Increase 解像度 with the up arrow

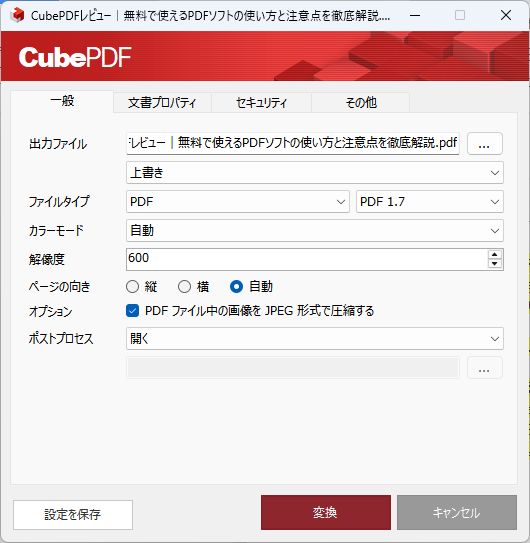(495, 255)
